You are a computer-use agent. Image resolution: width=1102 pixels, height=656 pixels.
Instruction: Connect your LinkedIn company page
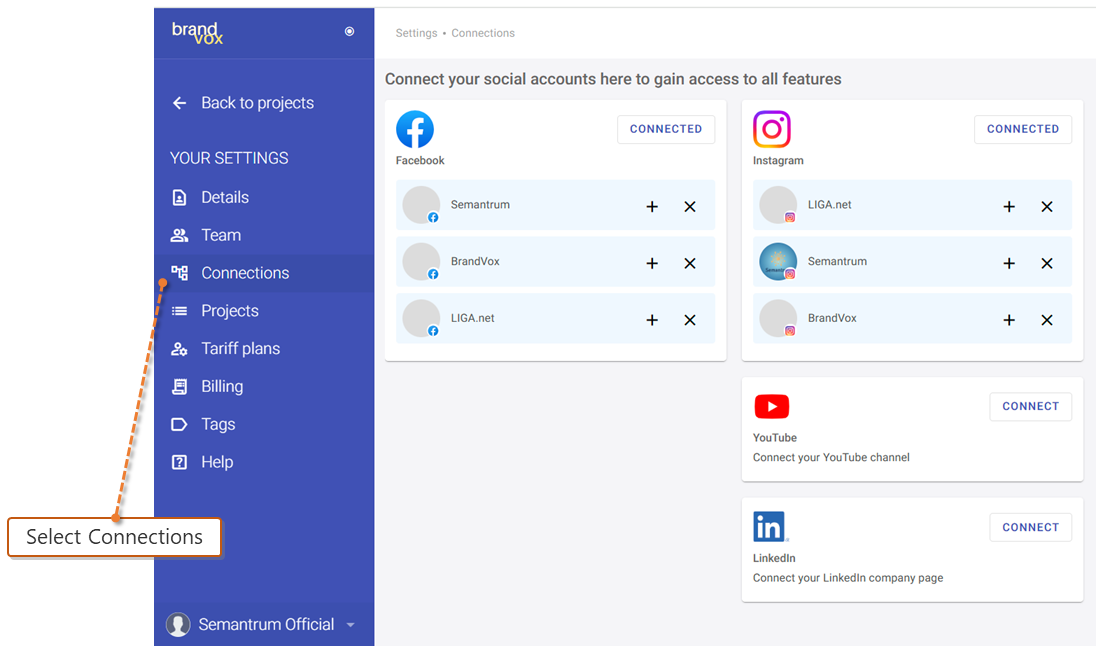[x=1030, y=527]
